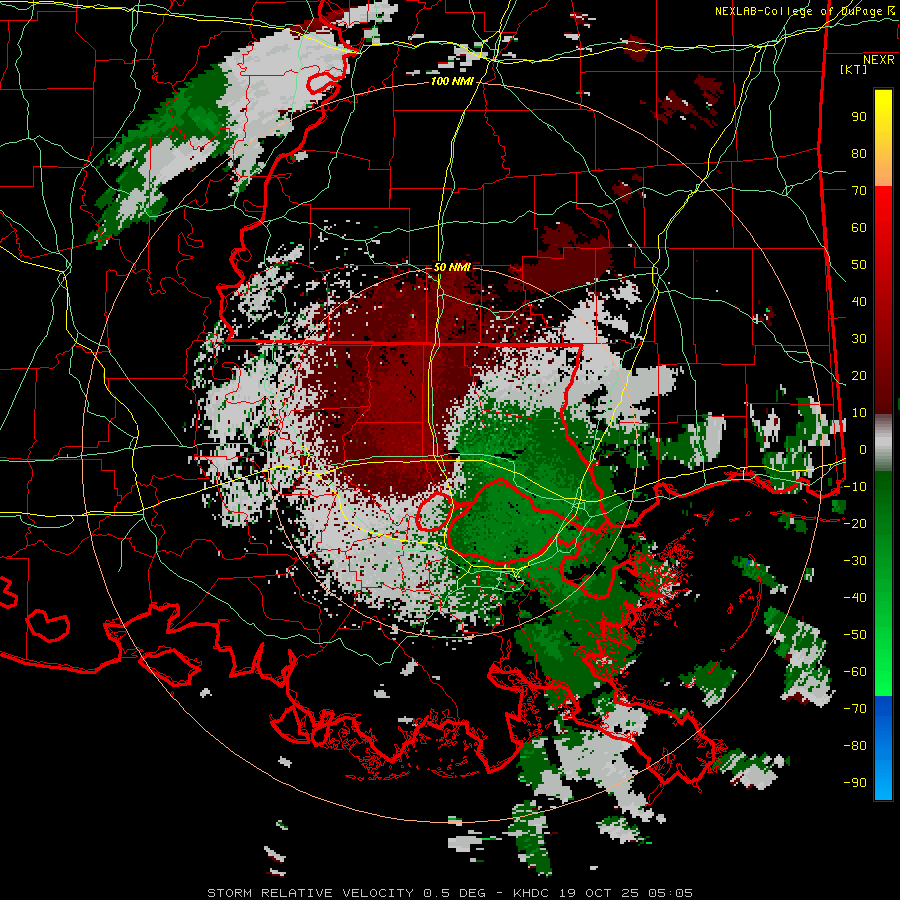Click the 70 value on velocity legend
Viewport: 900px width, 900px height.
[x=859, y=191]
